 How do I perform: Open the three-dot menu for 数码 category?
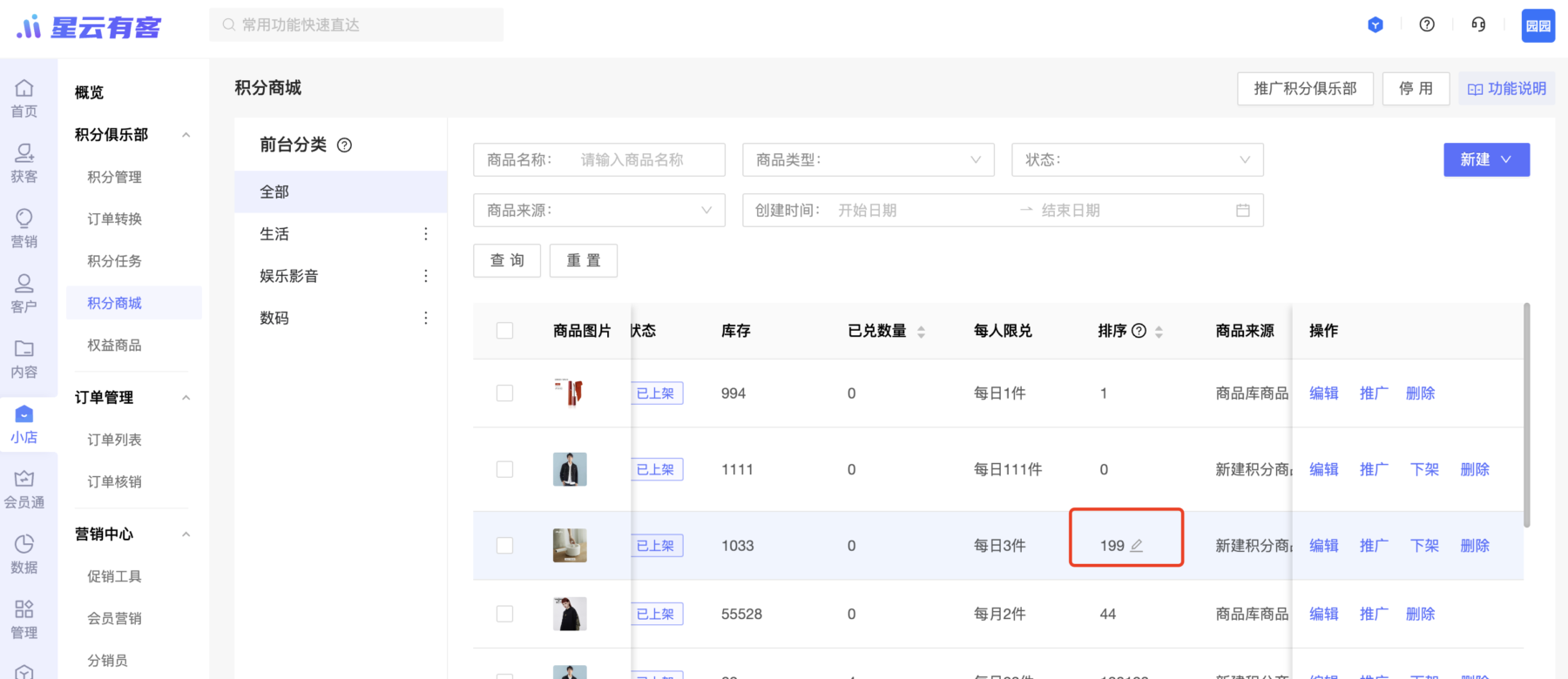(x=425, y=318)
